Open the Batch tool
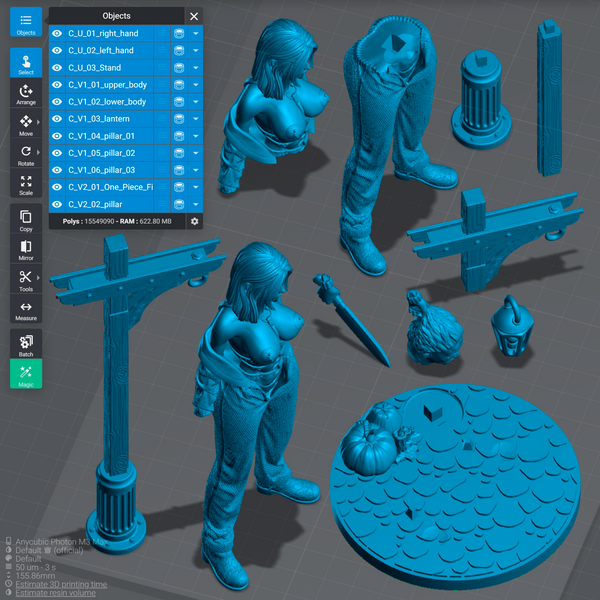This screenshot has width=600, height=600. coord(26,344)
